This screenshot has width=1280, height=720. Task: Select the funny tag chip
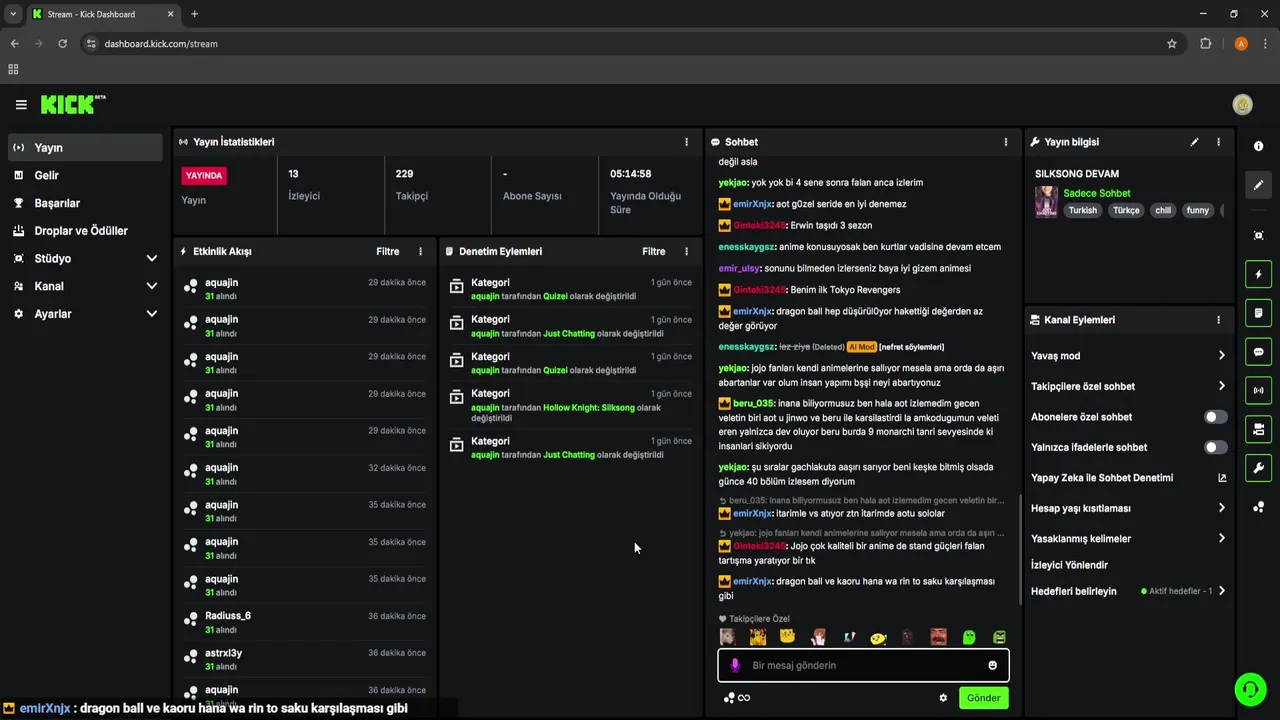pos(1197,211)
